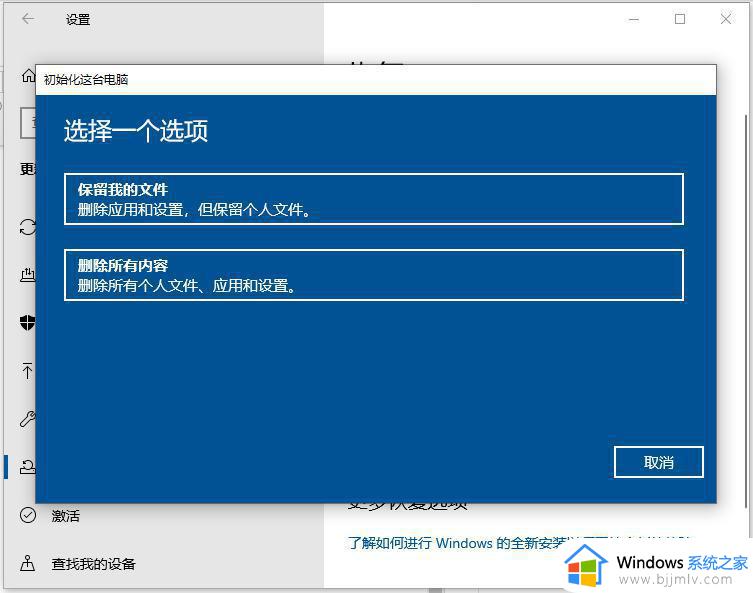Open Settings home icon

(28, 76)
